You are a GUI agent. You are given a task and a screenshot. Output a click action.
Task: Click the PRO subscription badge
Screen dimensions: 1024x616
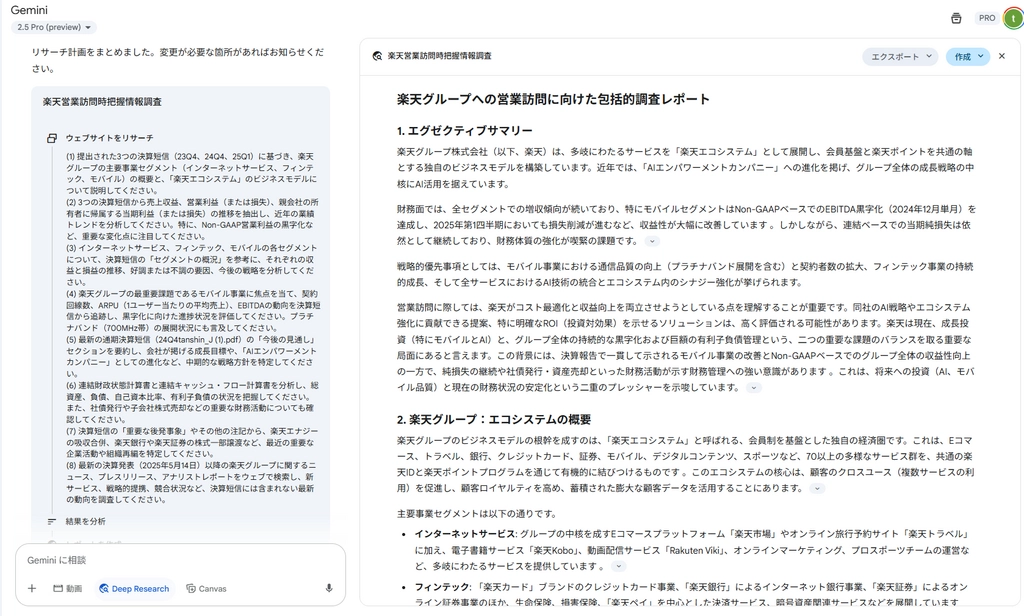pyautogui.click(x=987, y=18)
